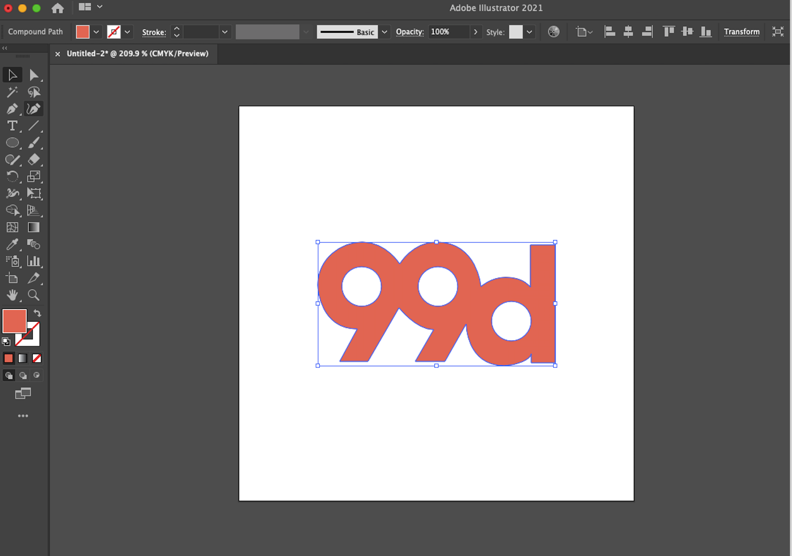Activate the Hand tool
The height and width of the screenshot is (556, 792).
(x=12, y=295)
